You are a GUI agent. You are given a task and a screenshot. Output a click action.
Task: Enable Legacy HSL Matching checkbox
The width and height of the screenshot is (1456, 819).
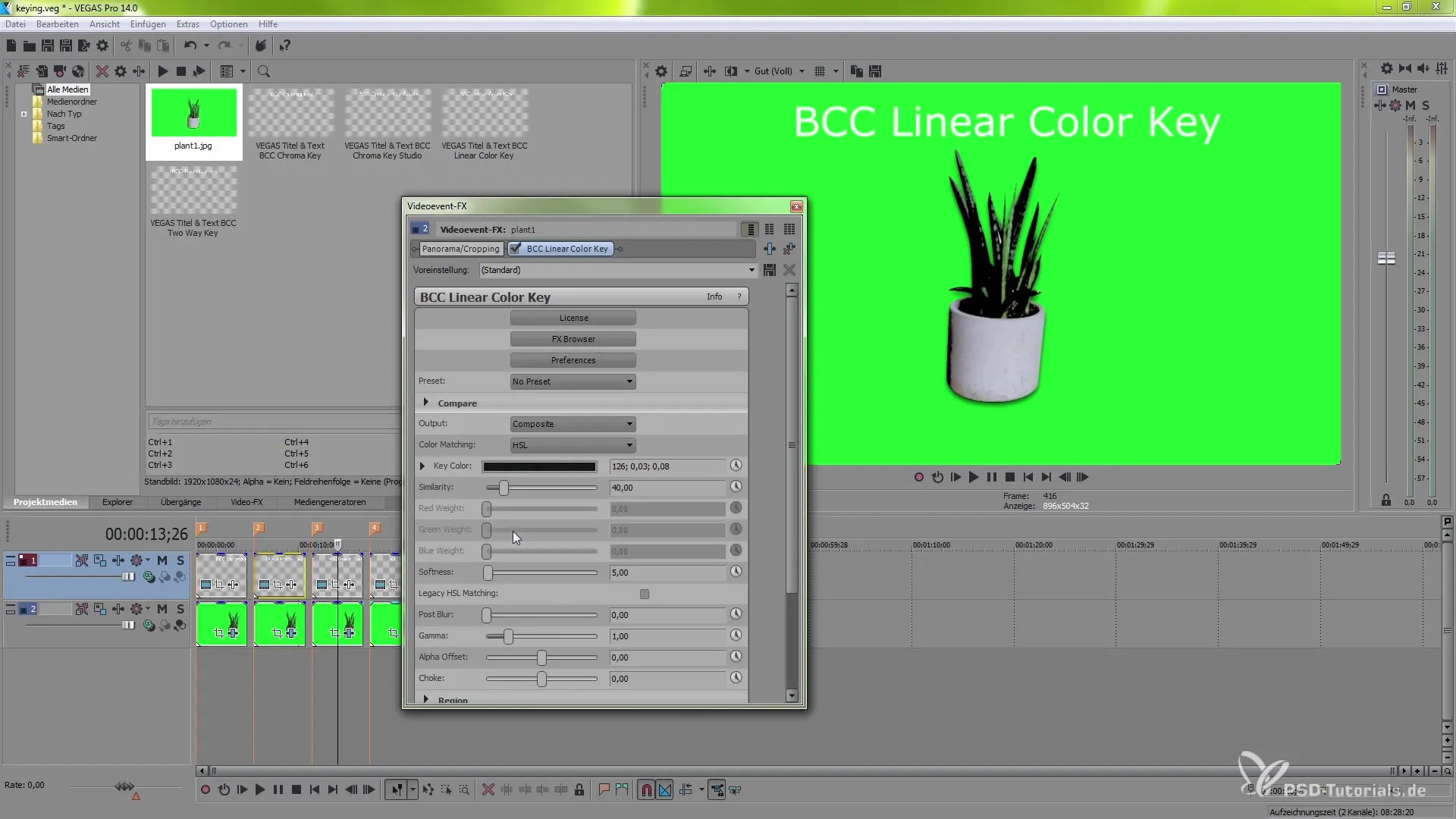[x=645, y=594]
